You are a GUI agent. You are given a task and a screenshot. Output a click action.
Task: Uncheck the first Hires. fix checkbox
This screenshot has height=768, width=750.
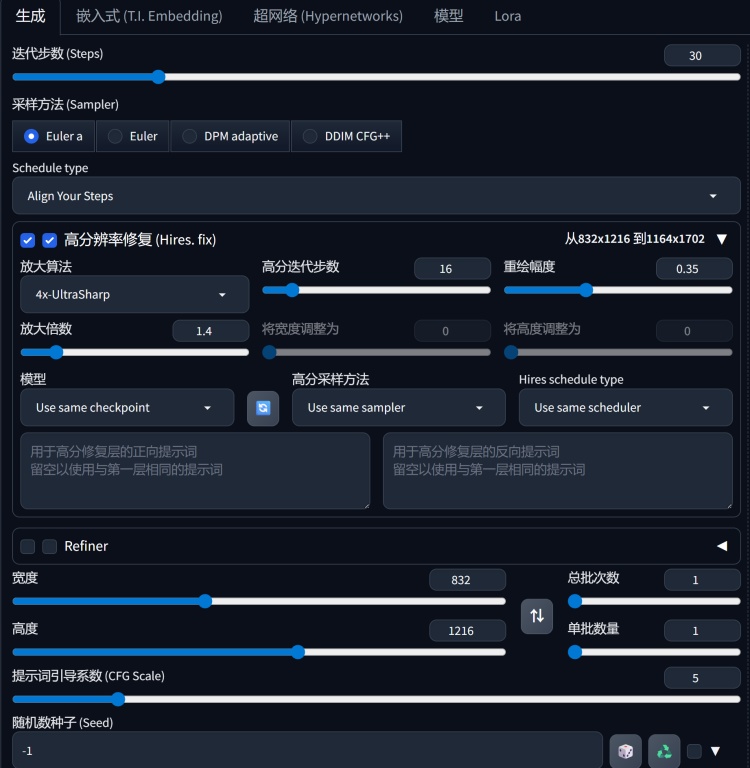[28, 240]
